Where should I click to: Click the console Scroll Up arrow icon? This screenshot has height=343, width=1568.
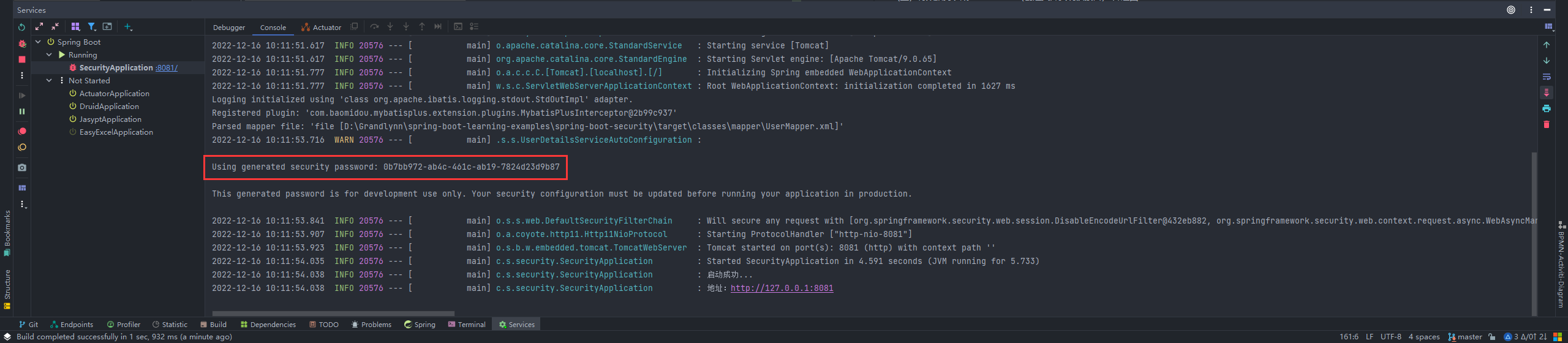coord(1547,45)
